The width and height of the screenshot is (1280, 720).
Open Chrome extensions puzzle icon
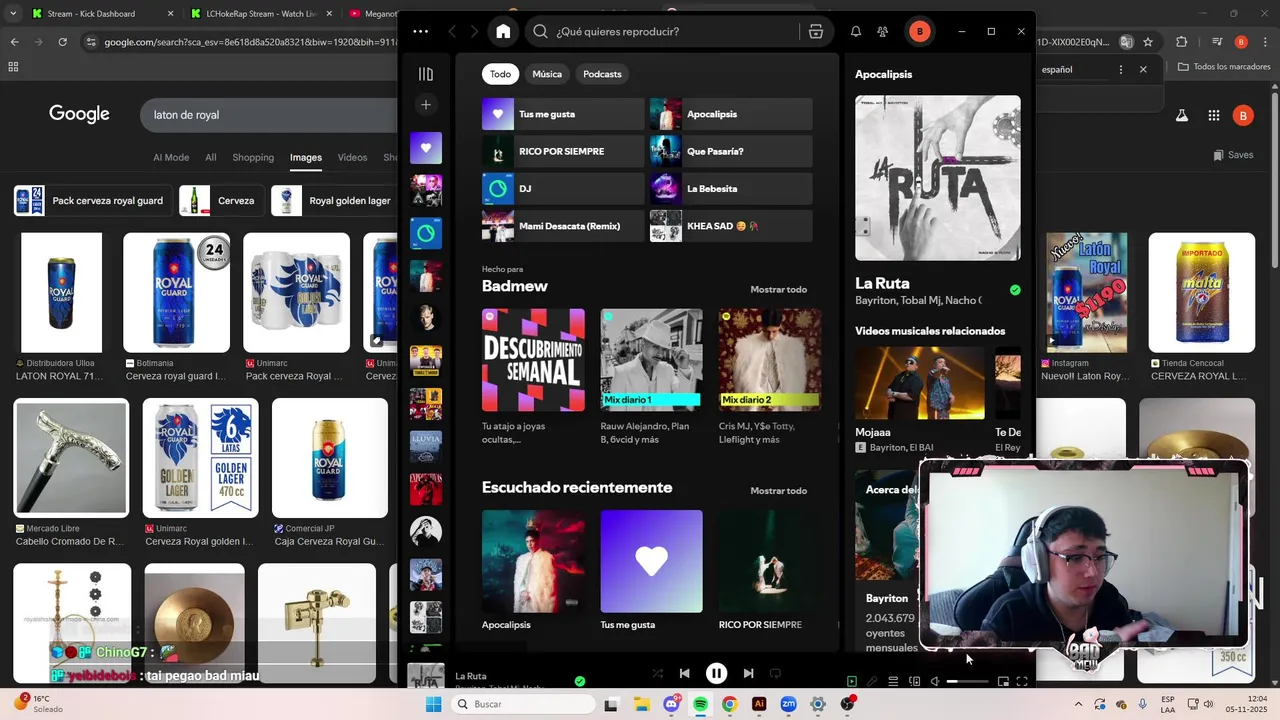1182,42
